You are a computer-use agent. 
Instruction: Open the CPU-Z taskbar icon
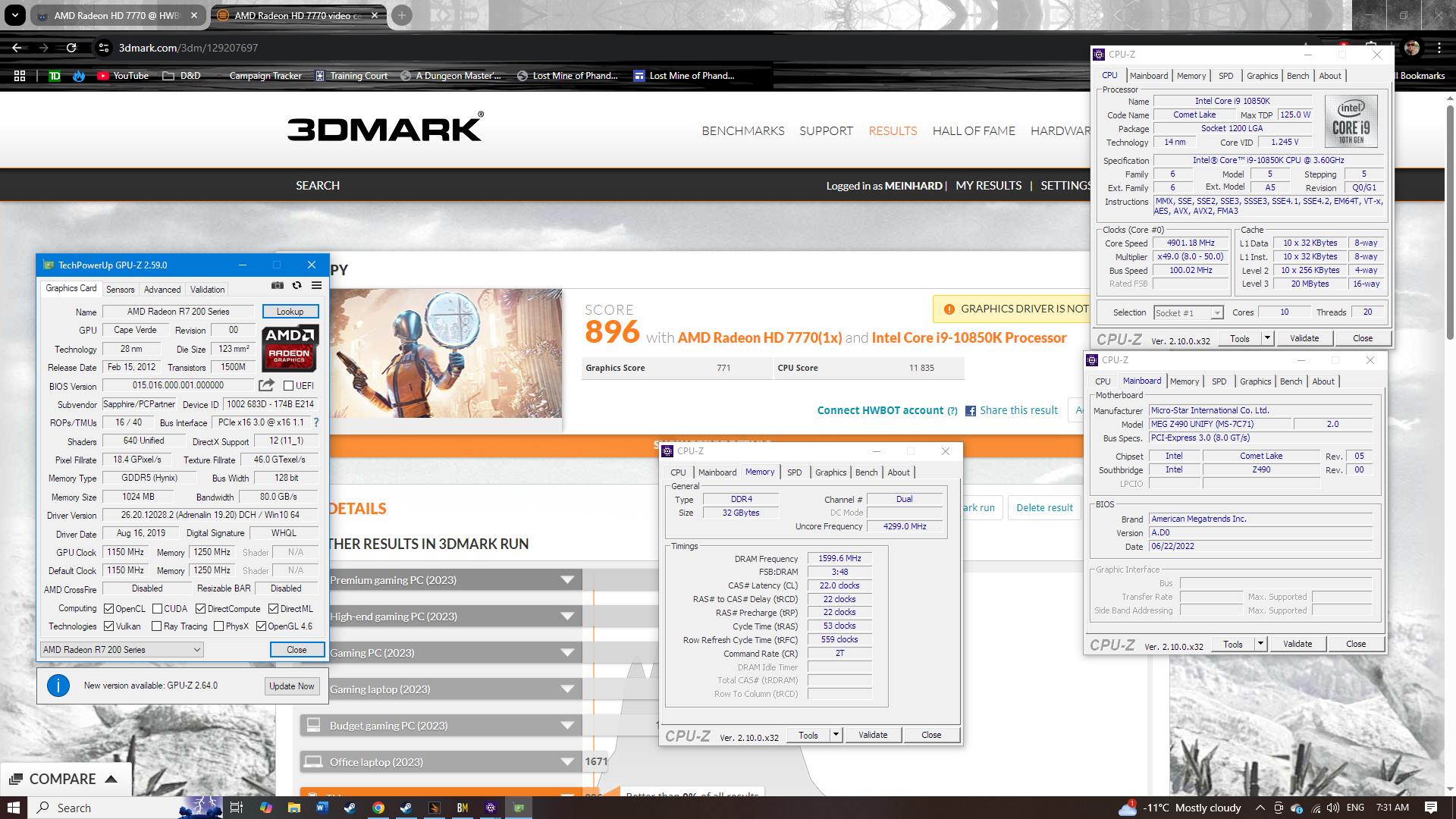tap(491, 808)
